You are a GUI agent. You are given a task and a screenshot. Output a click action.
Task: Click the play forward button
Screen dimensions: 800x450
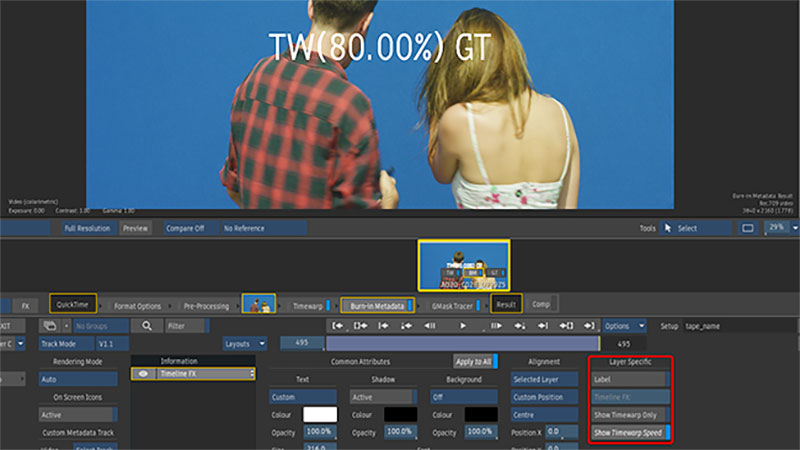pyautogui.click(x=463, y=326)
